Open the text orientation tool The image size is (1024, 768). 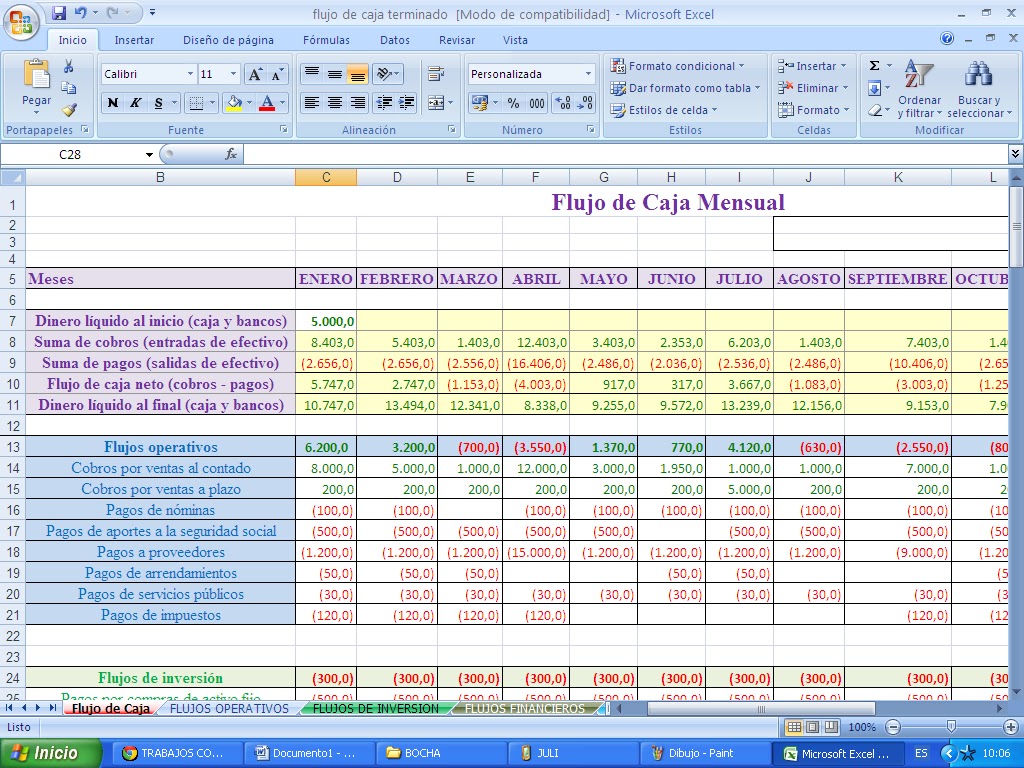click(x=388, y=74)
